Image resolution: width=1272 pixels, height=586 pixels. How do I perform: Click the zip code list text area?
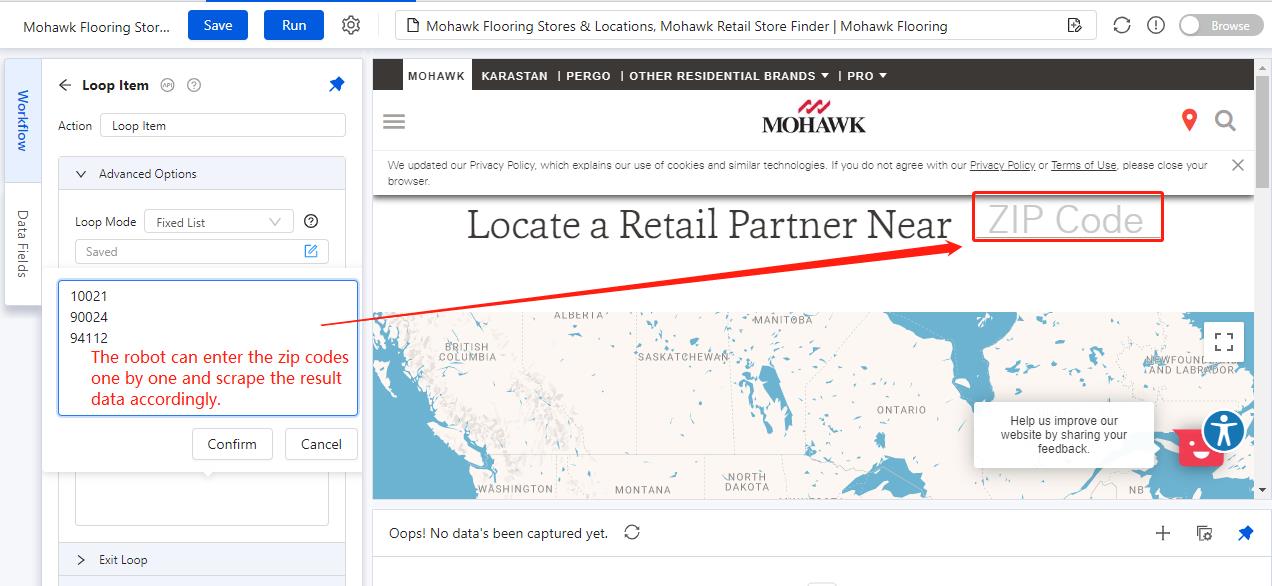point(208,347)
